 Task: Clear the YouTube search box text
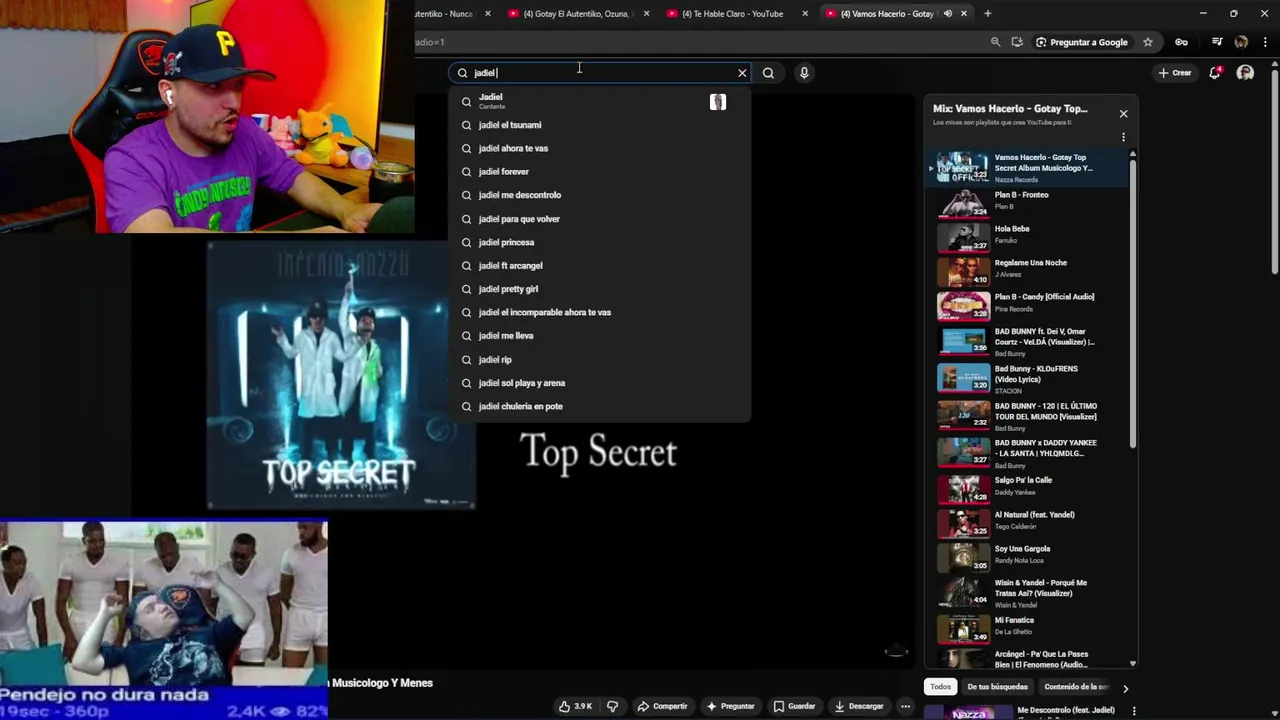click(x=742, y=73)
